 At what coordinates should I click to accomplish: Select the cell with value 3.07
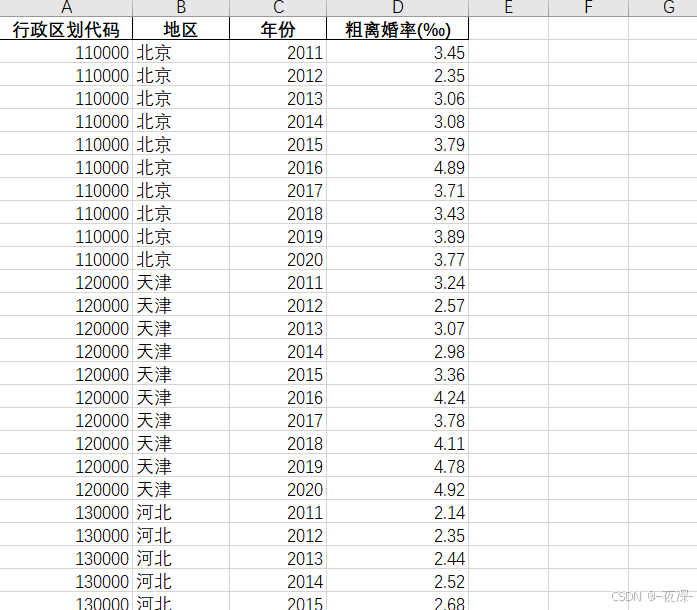click(398, 329)
